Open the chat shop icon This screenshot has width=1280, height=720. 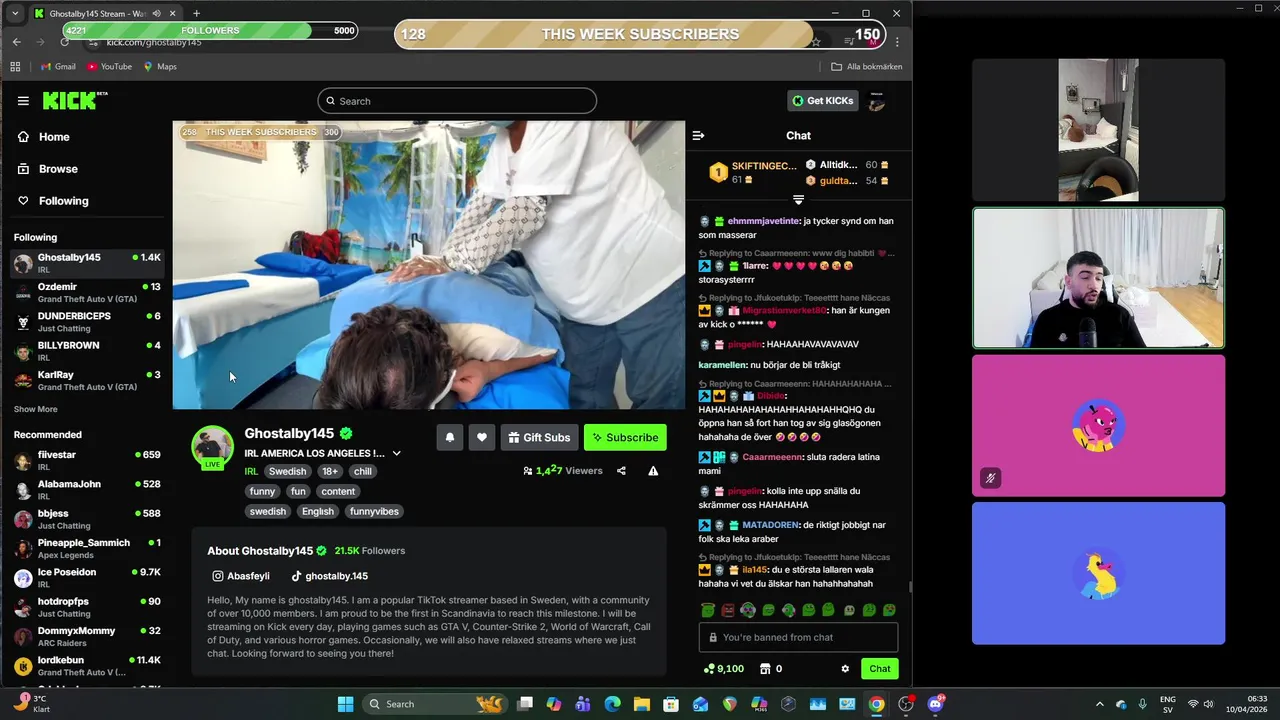(x=766, y=668)
